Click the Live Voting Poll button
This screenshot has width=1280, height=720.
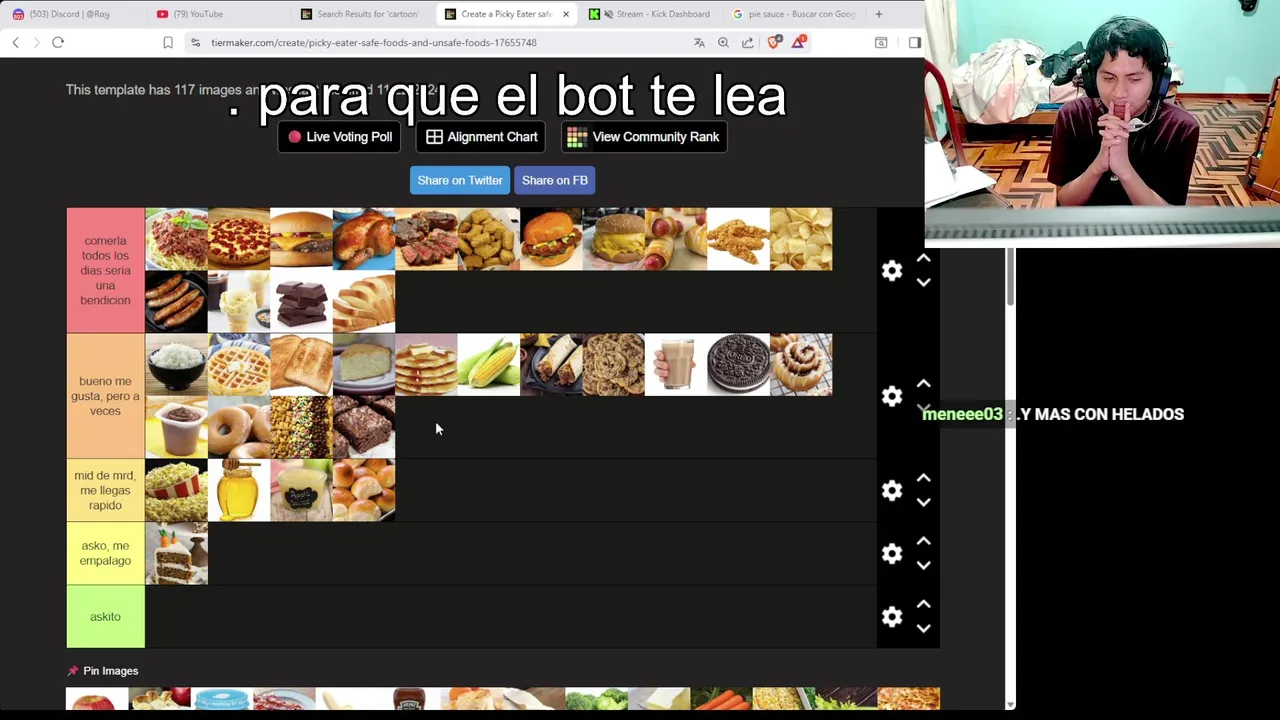point(340,137)
